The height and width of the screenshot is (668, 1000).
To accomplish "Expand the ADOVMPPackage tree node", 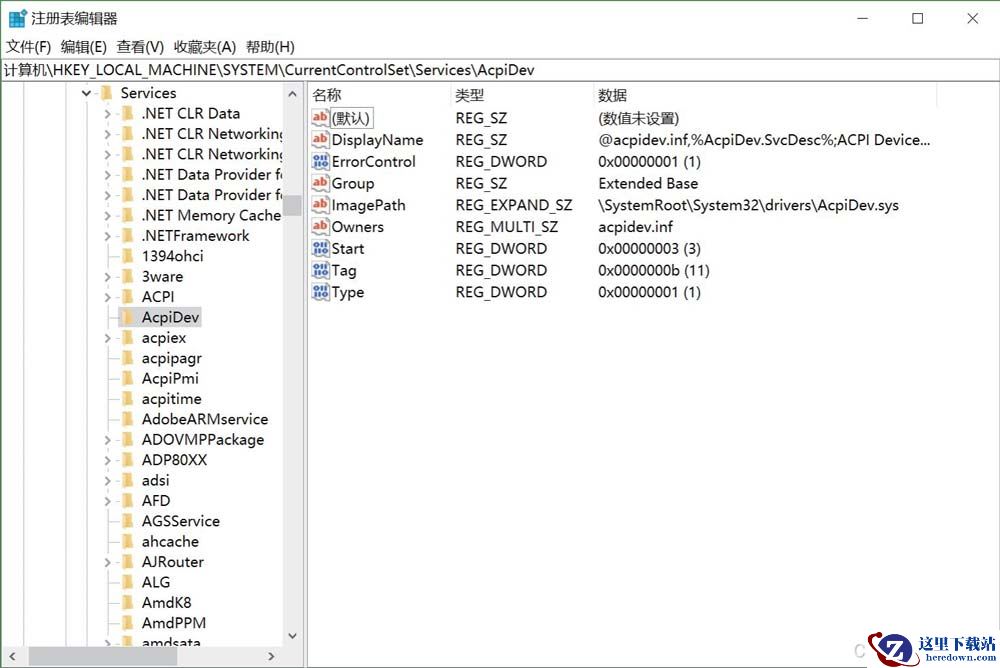I will click(107, 440).
